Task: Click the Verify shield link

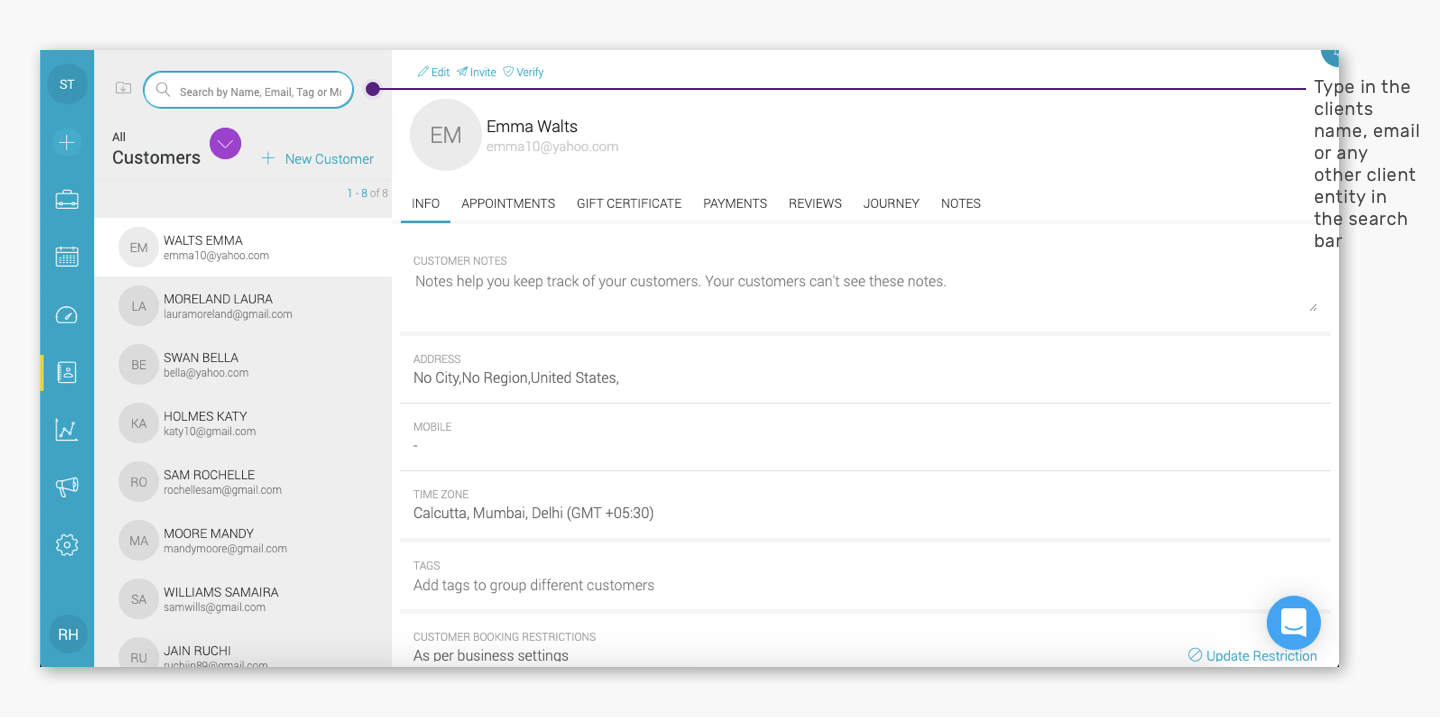Action: tap(523, 72)
